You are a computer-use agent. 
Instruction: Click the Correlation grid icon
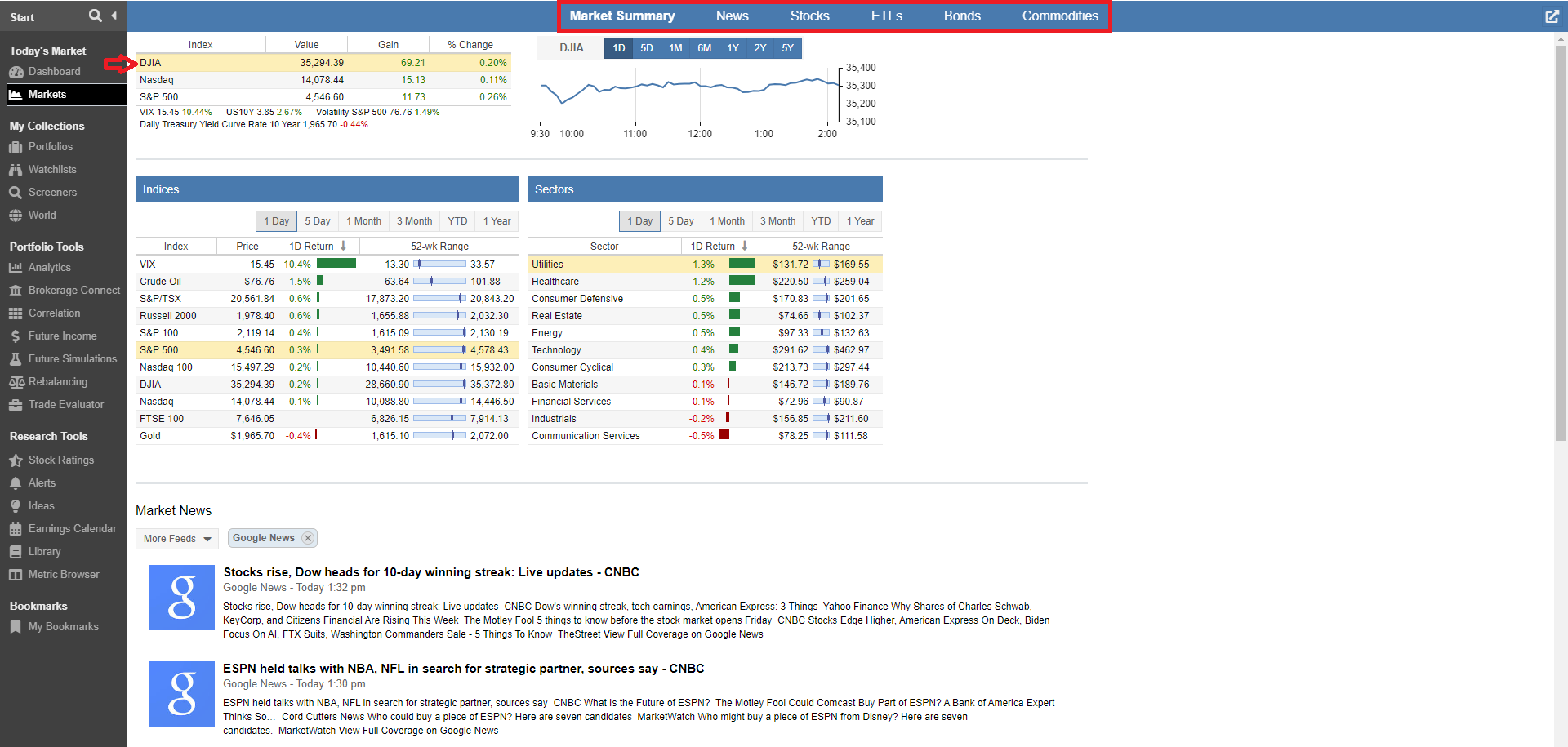point(16,313)
